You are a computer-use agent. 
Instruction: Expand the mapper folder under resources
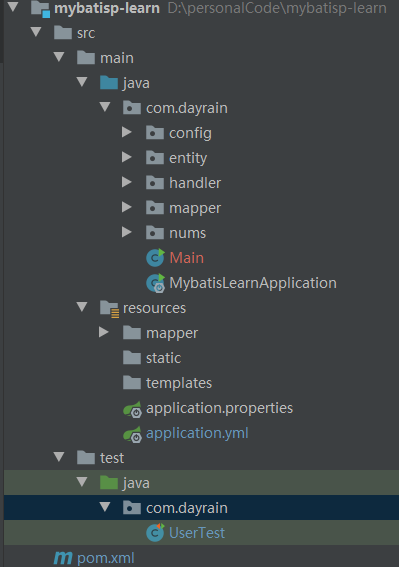(x=103, y=332)
